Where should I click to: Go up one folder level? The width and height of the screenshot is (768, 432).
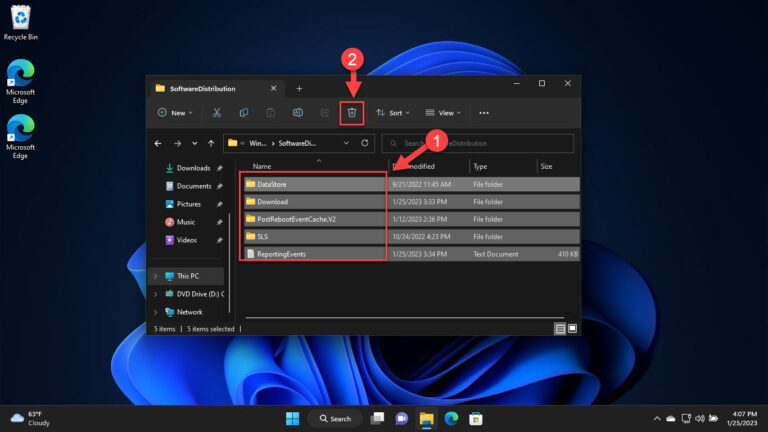(210, 143)
